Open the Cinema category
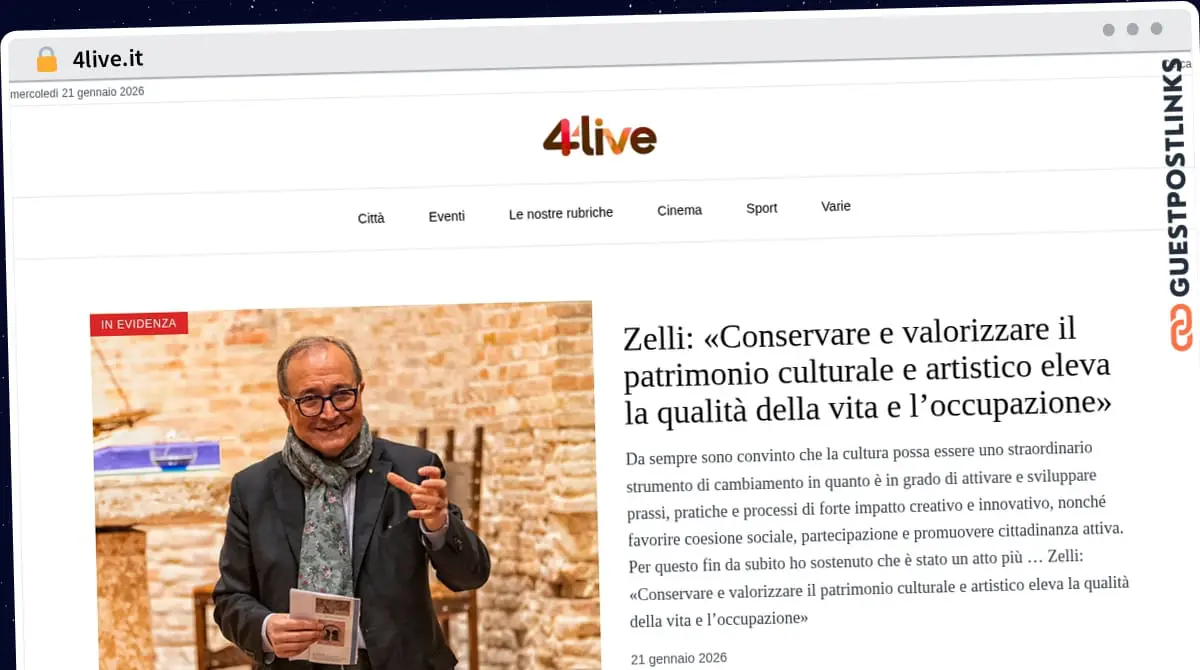1200x670 pixels. 680,210
